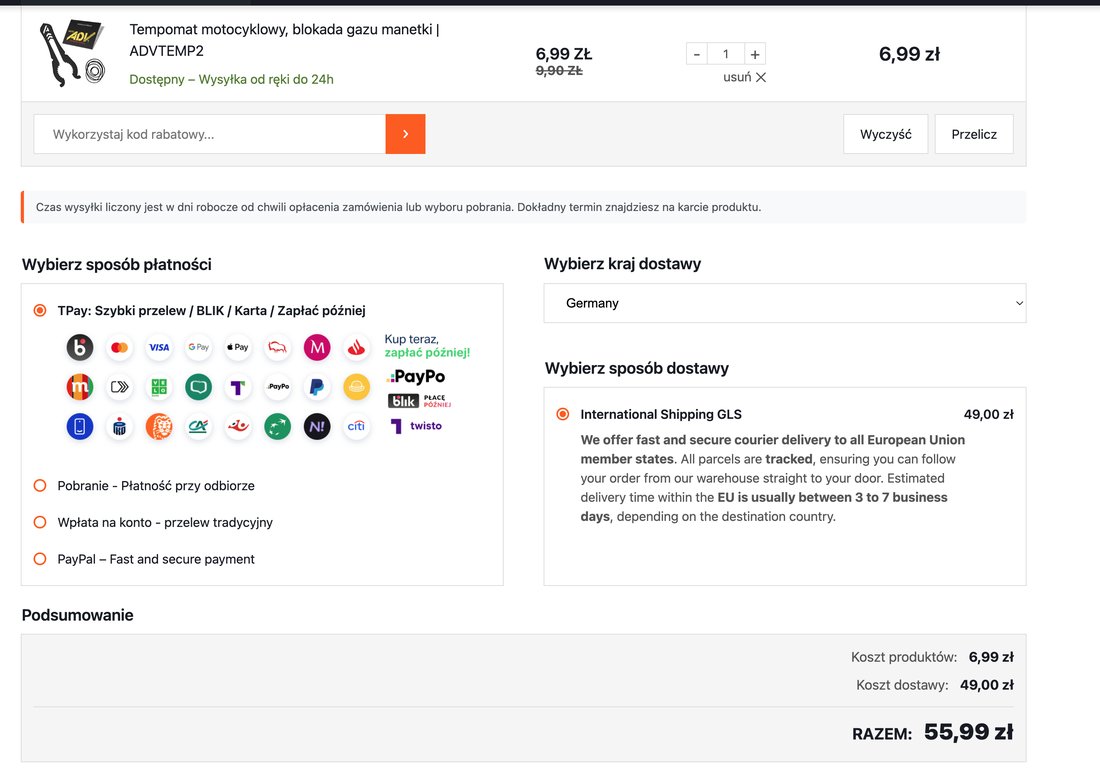Select the Mastercard payment icon
The height and width of the screenshot is (777, 1100).
(119, 347)
